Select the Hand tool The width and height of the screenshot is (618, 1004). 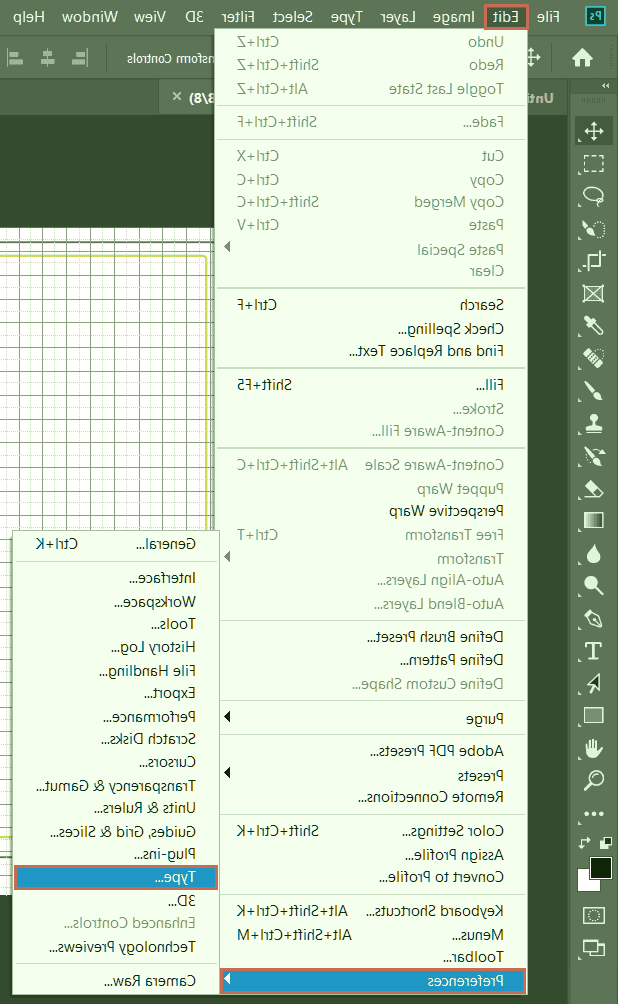coord(593,747)
